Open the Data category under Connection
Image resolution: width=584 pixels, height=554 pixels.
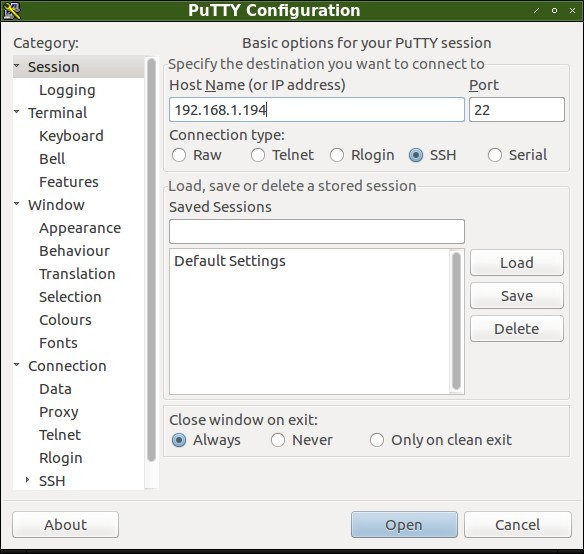click(x=55, y=389)
